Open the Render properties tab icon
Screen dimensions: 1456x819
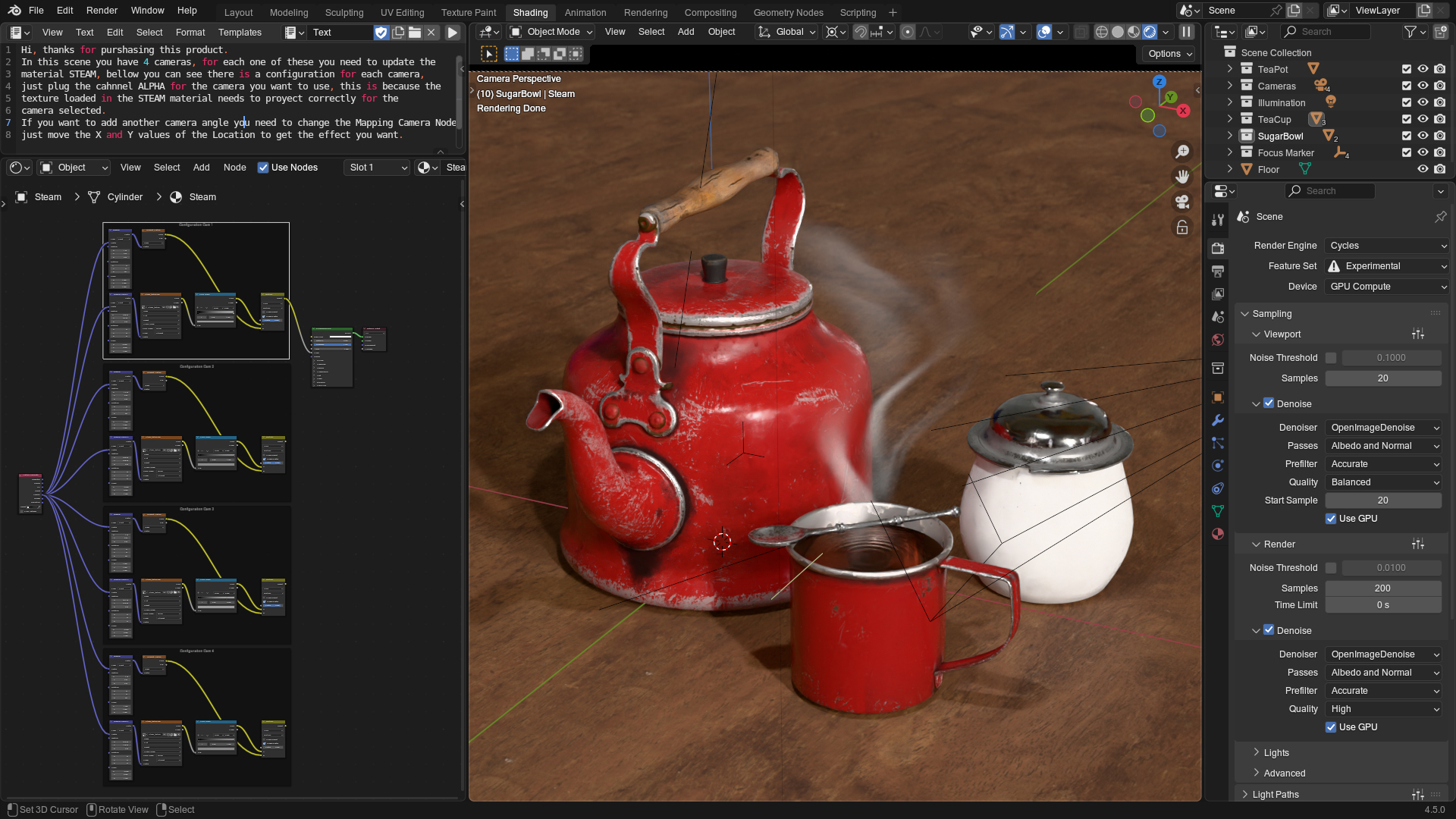coord(1218,248)
